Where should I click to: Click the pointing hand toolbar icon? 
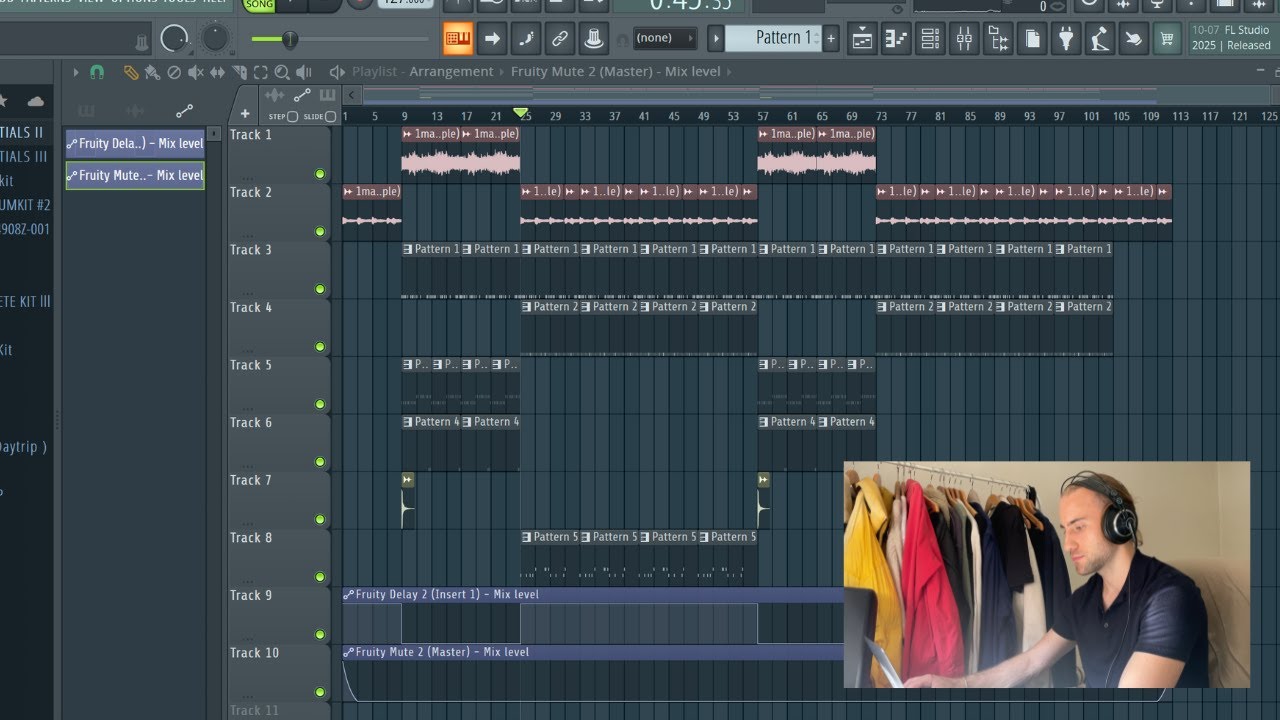[x=1134, y=39]
